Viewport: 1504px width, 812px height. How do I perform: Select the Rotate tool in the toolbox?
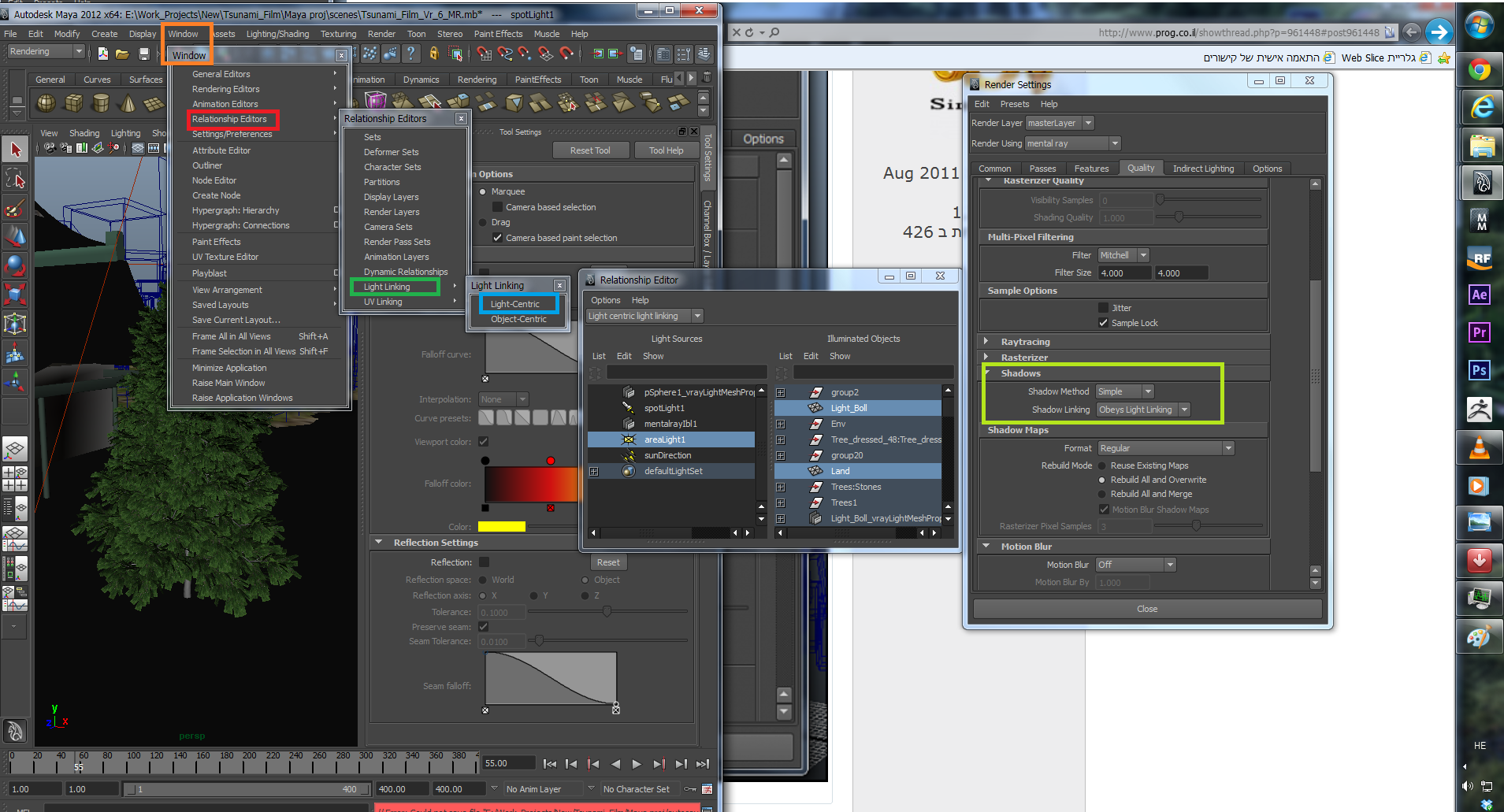(15, 265)
